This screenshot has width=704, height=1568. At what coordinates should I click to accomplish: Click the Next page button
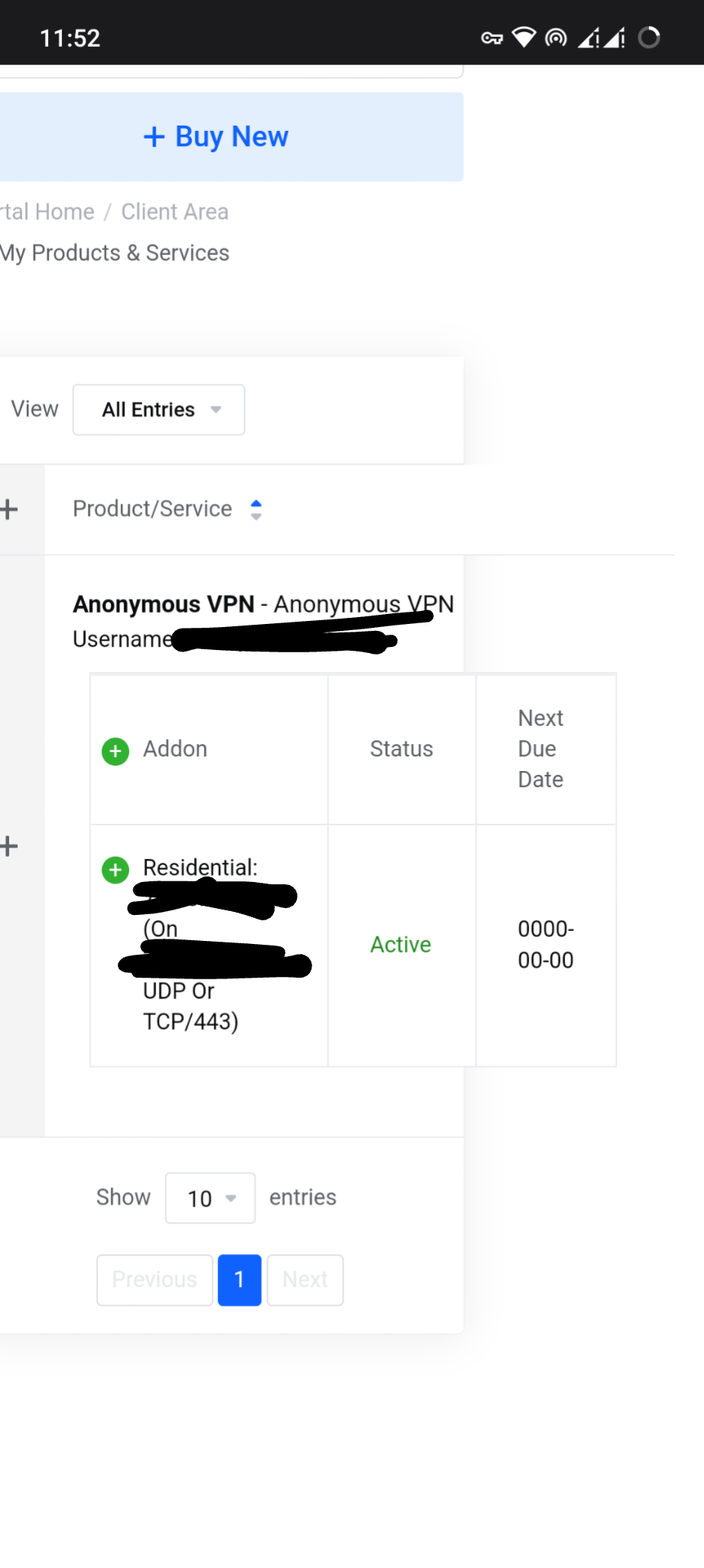(x=305, y=1279)
